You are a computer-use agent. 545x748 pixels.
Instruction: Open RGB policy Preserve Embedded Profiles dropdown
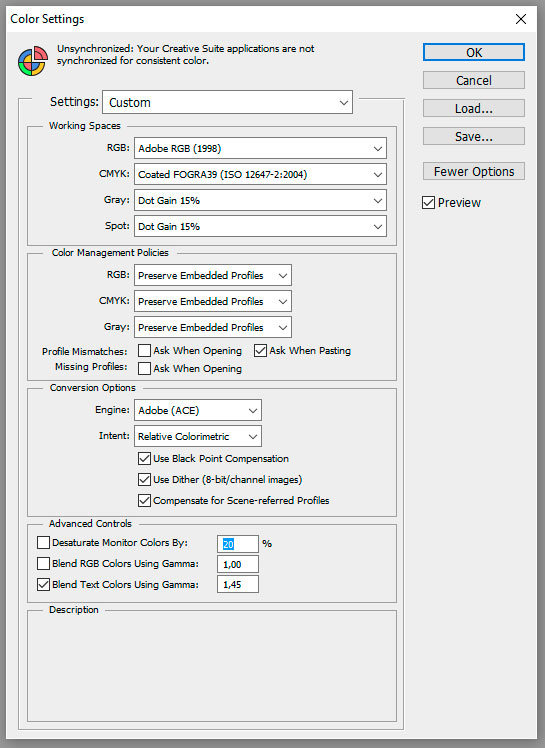tap(213, 275)
